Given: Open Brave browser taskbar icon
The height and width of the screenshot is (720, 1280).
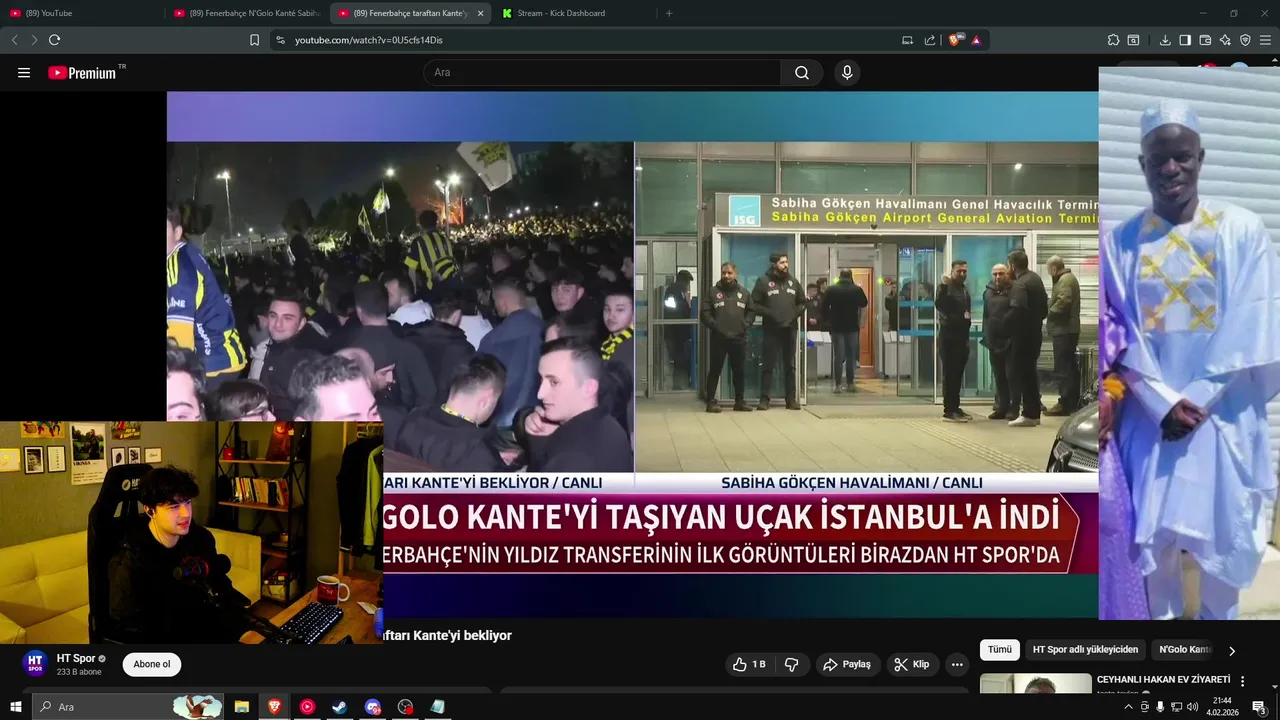Looking at the screenshot, I should coord(274,707).
